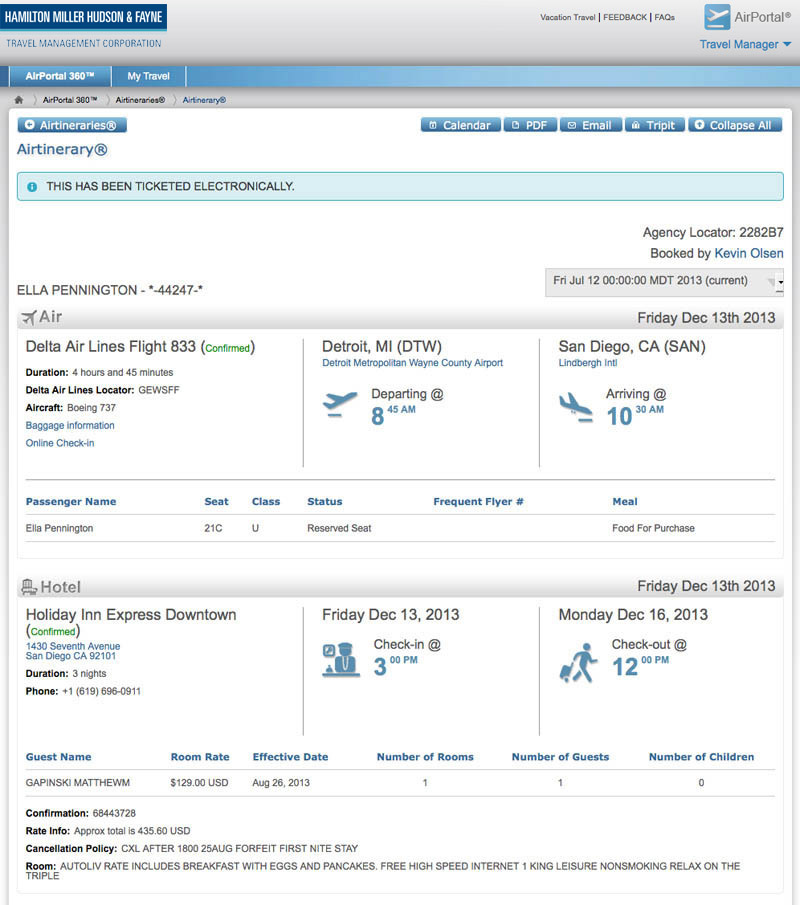800x905 pixels.
Task: Click the Food For Purchase meal cell
Action: 653,528
